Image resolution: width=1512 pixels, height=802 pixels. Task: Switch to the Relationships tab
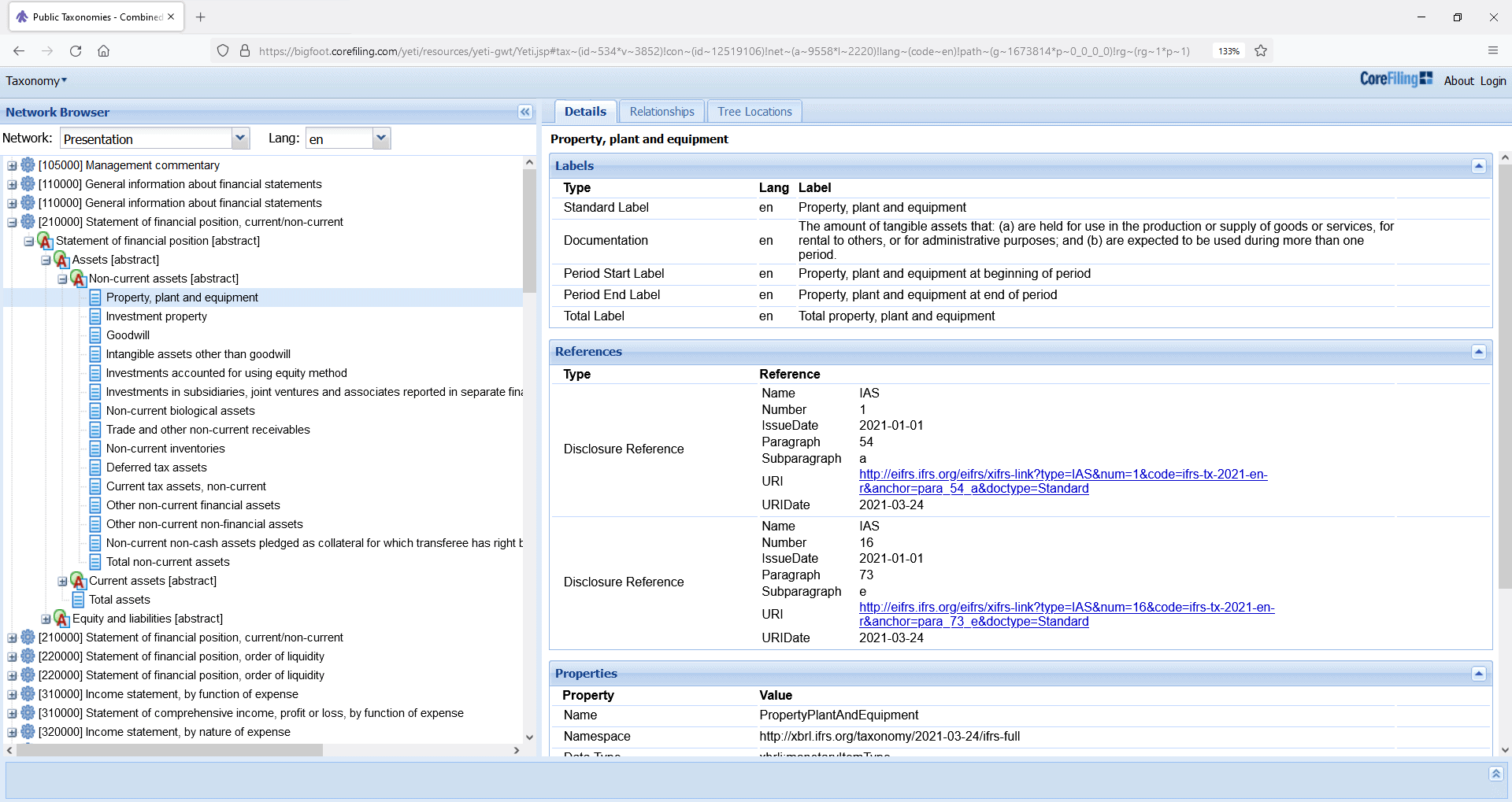(x=661, y=112)
